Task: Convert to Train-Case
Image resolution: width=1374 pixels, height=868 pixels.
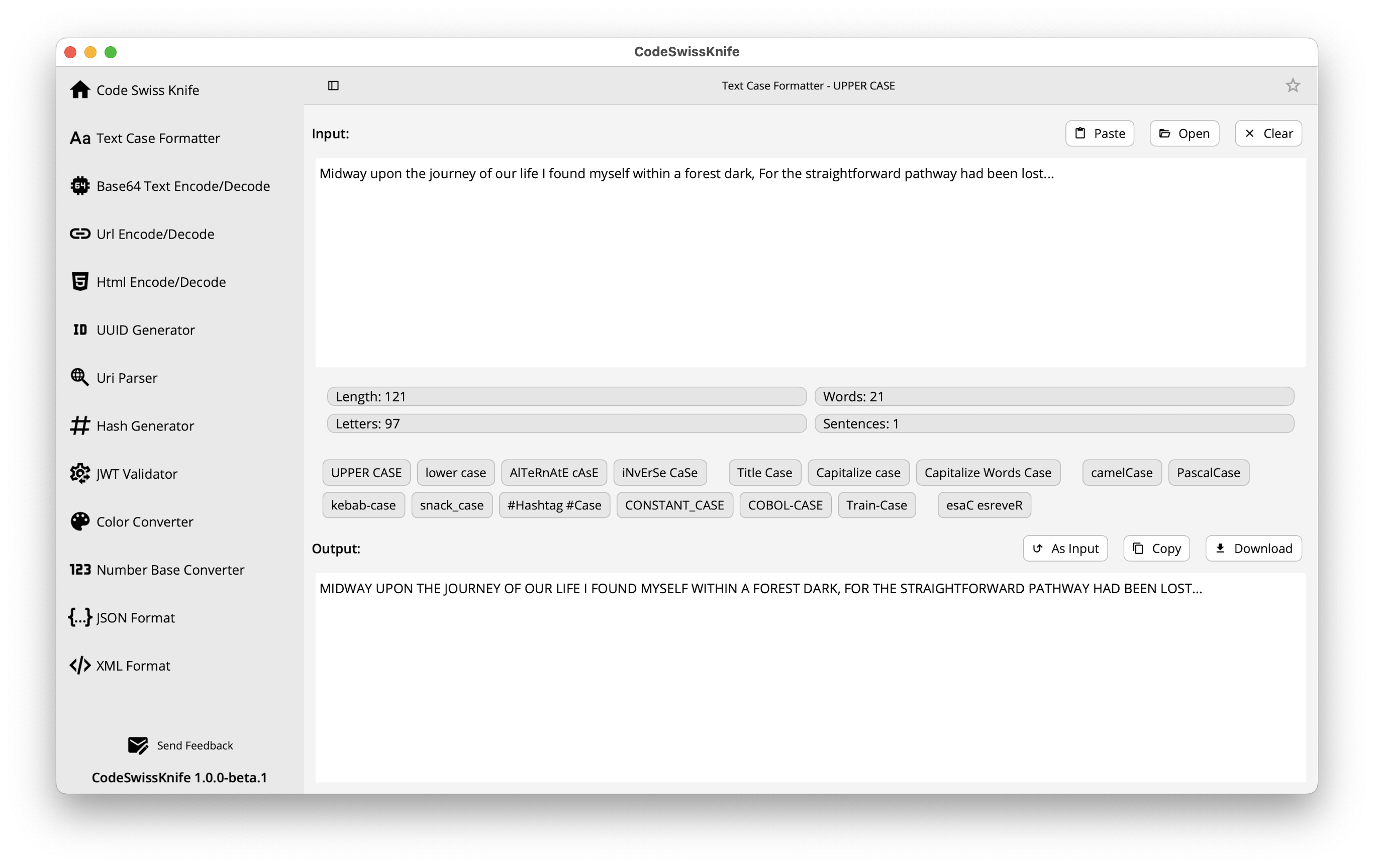Action: (x=876, y=505)
